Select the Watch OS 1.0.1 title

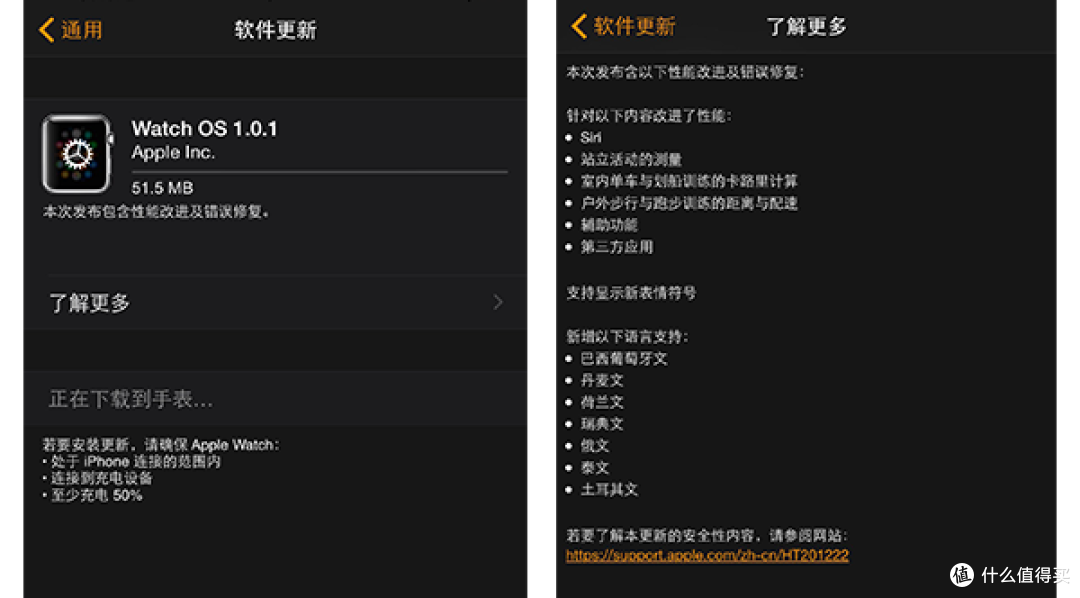[205, 129]
